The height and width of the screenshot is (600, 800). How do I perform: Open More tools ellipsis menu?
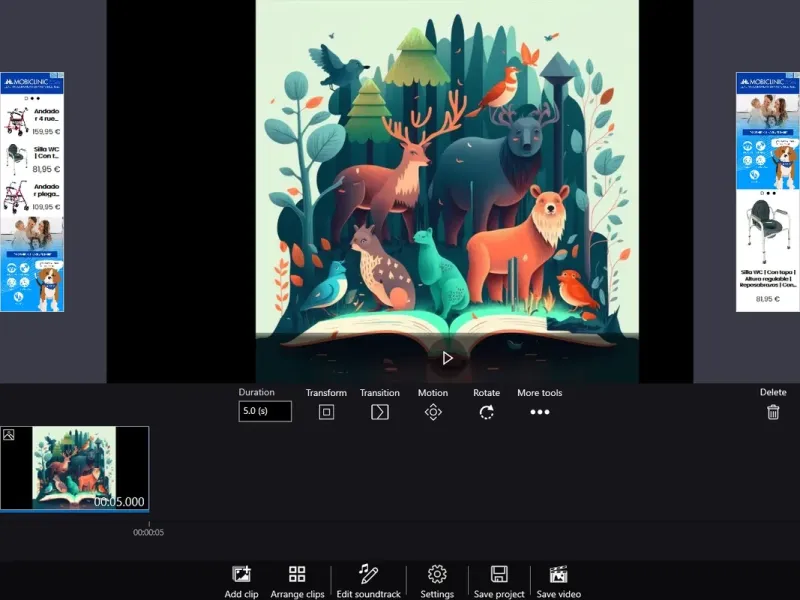coord(540,412)
